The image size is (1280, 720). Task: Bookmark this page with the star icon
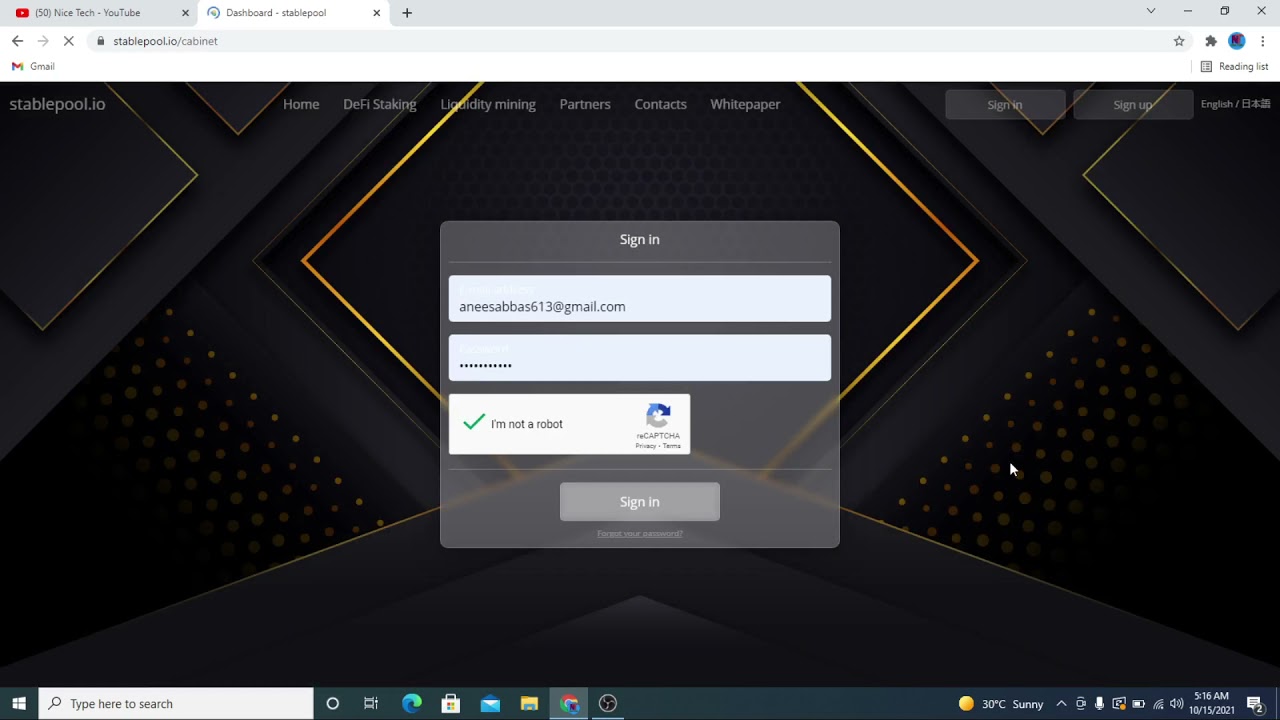pos(1179,41)
